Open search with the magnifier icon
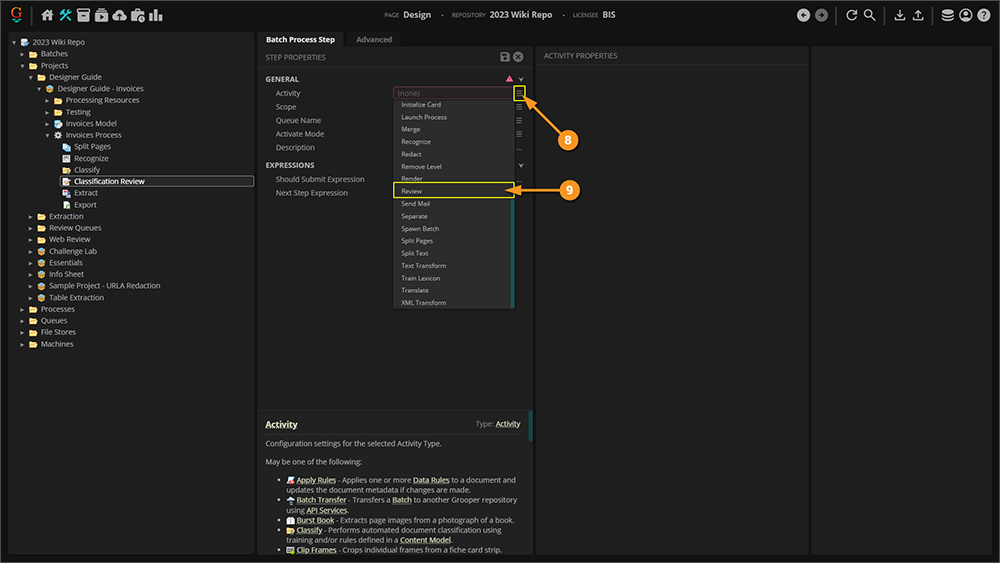 [x=870, y=15]
